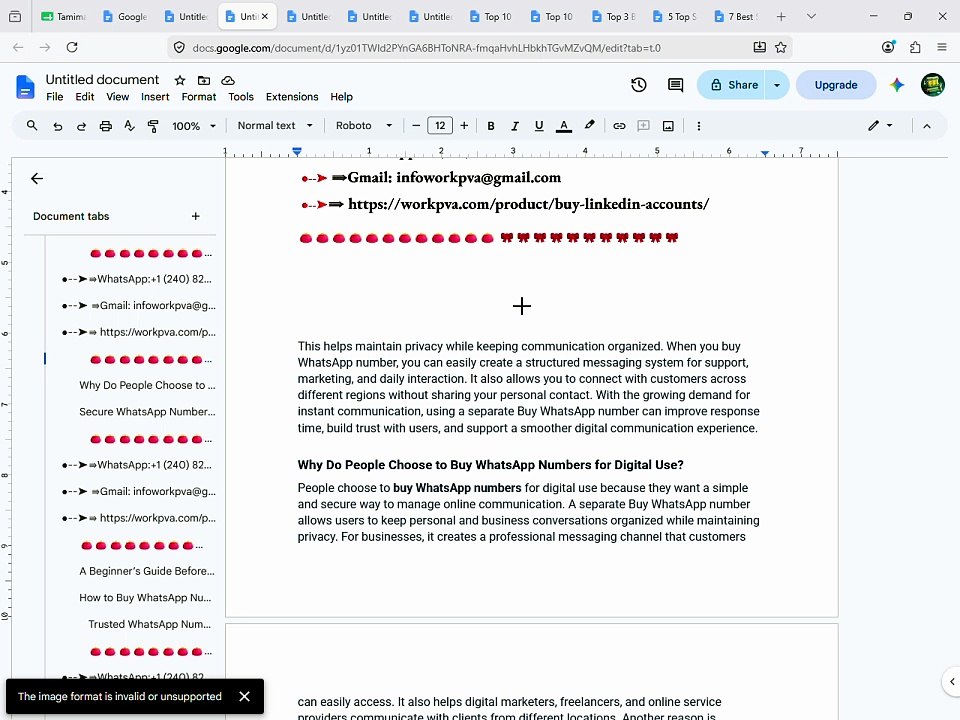This screenshot has width=960, height=720.
Task: Star the Untitled document
Action: [179, 80]
